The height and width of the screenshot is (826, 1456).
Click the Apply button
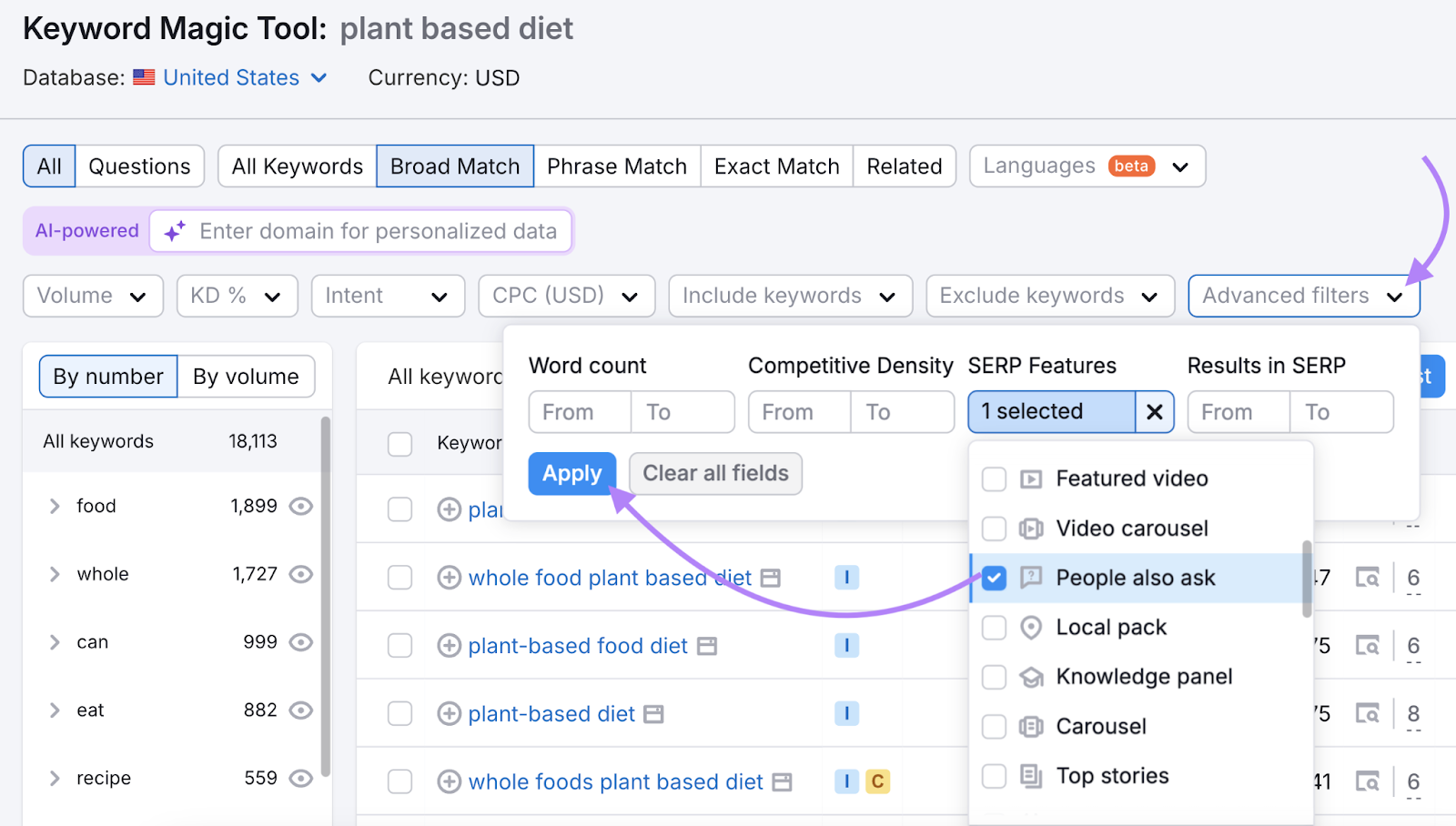(x=571, y=473)
